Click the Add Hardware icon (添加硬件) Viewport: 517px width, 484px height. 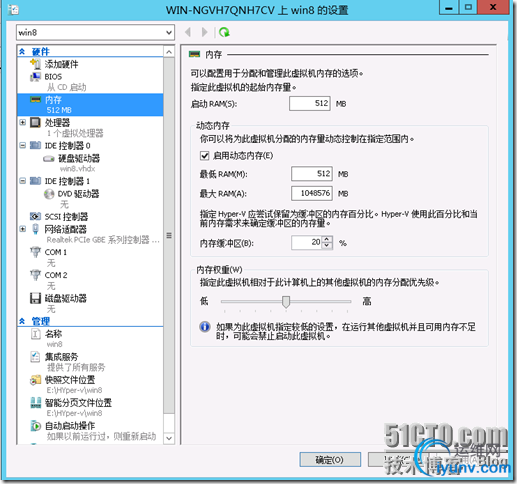(35, 64)
